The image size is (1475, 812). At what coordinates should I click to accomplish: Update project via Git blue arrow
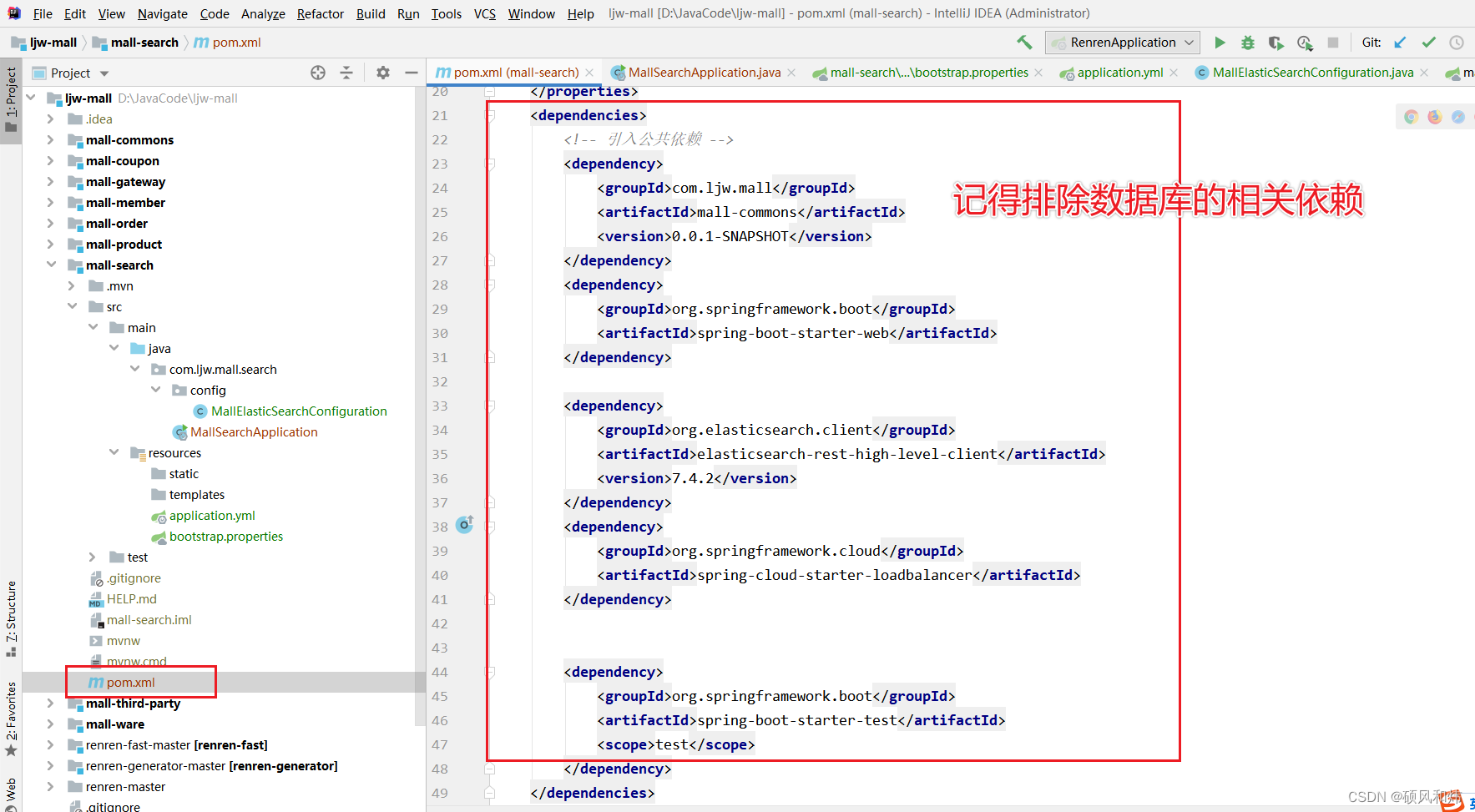click(1401, 43)
